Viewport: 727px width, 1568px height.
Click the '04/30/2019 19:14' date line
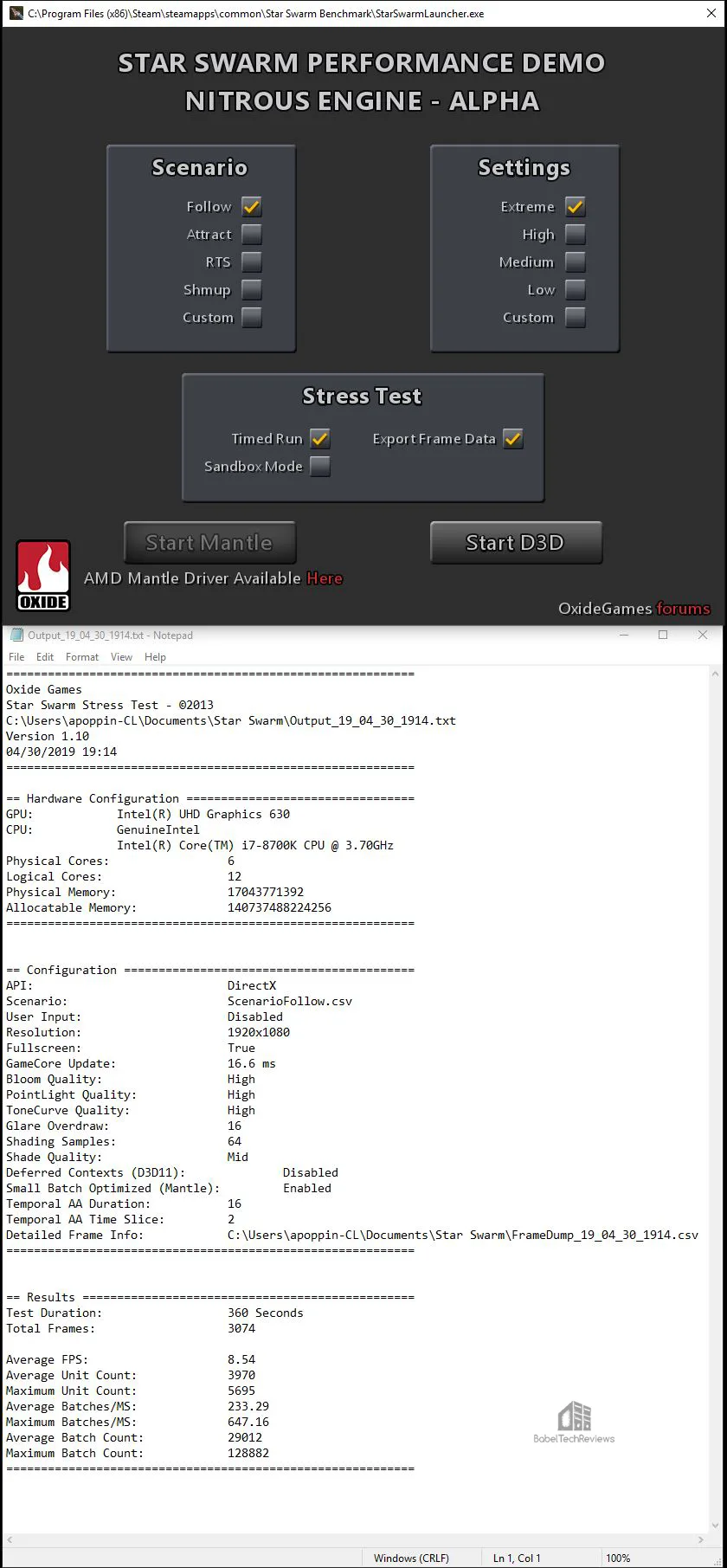(61, 752)
